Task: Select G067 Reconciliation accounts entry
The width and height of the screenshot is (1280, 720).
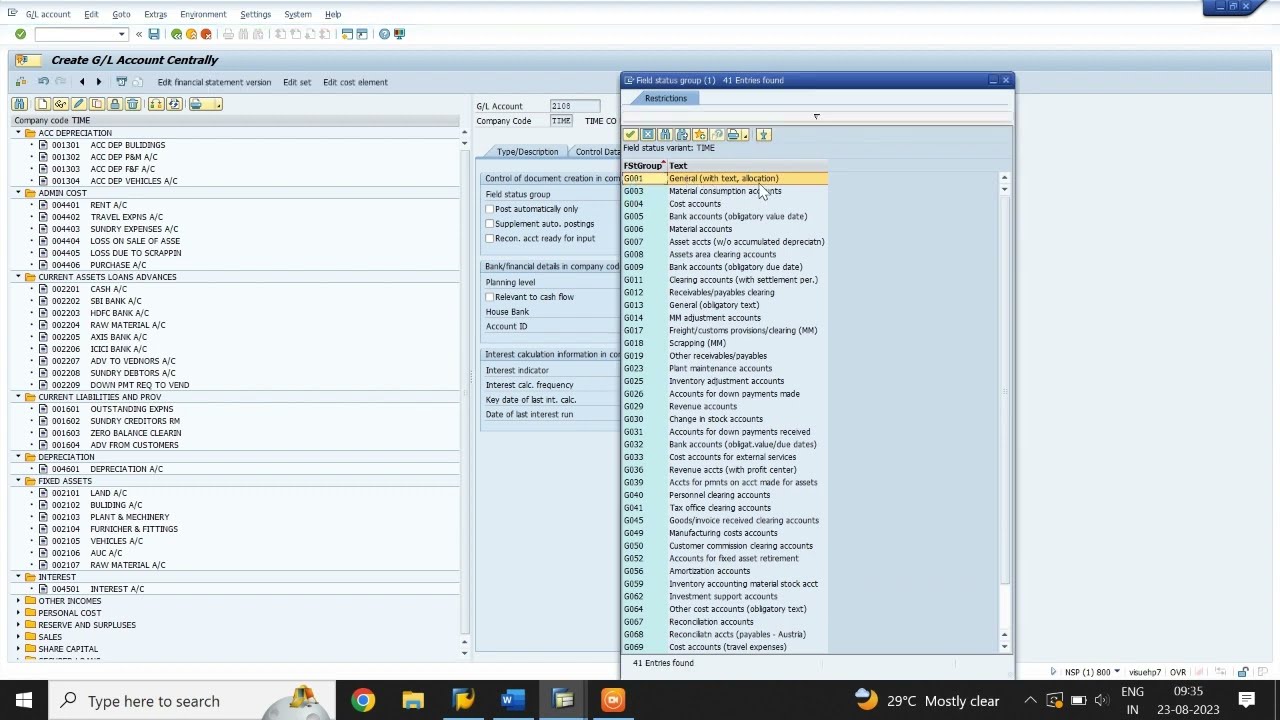Action: click(x=725, y=622)
